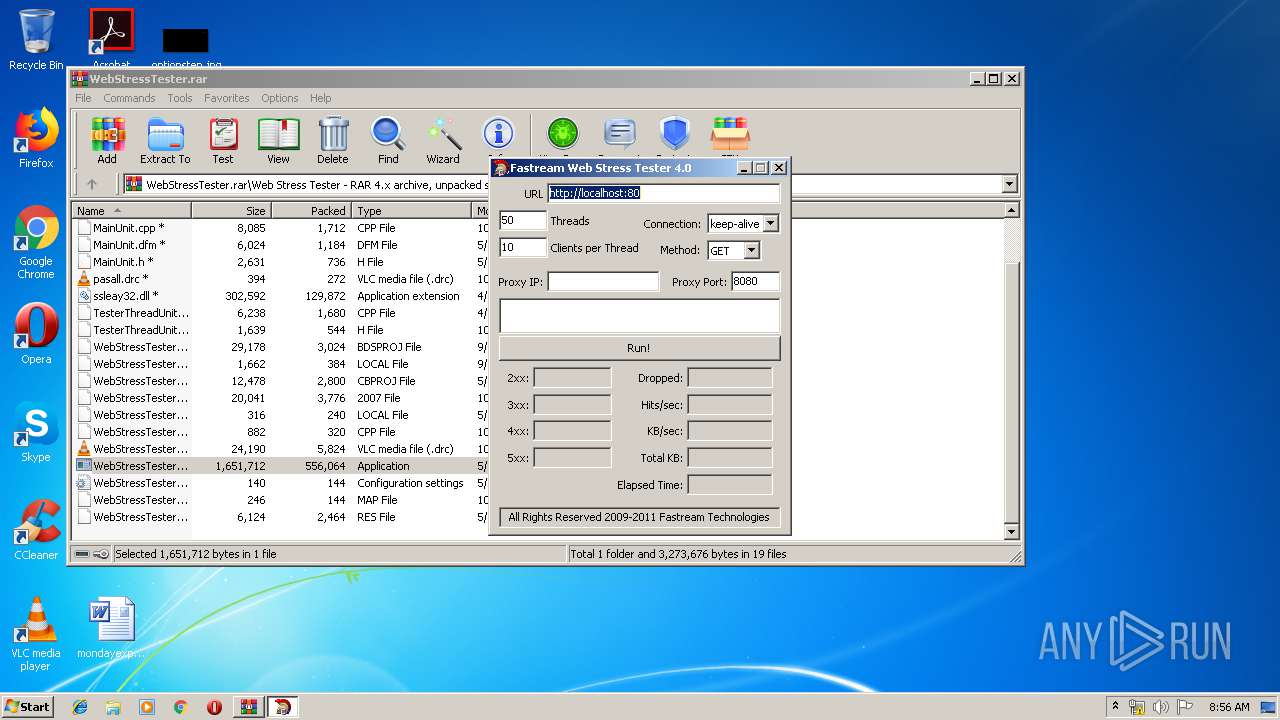Open the Word document on the desktop
Screen dimensions: 1280x720
click(x=111, y=628)
